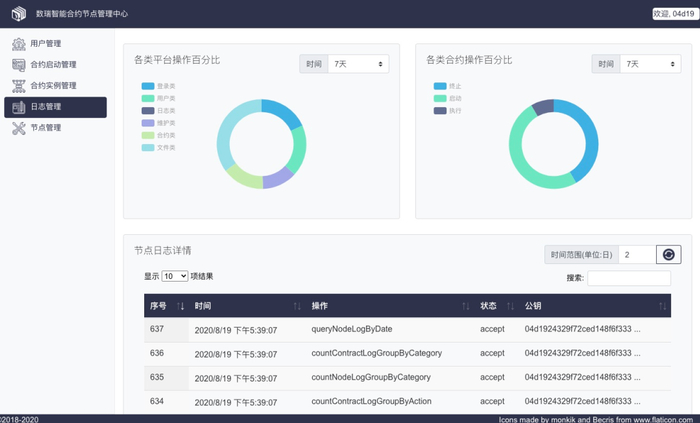
Task: Click the 欢迎, 04d19 user button
Action: pos(674,14)
